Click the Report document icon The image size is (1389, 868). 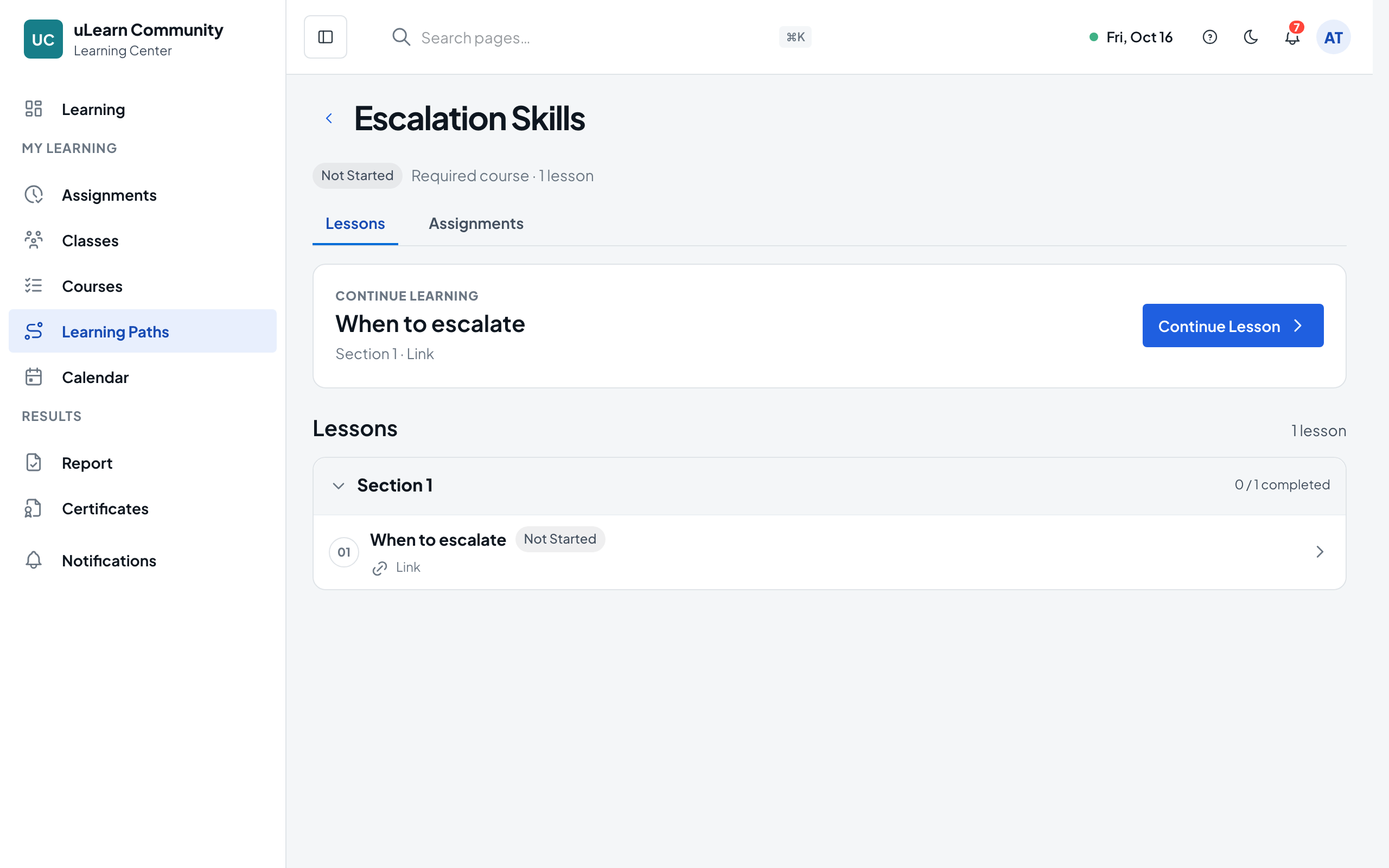(34, 462)
